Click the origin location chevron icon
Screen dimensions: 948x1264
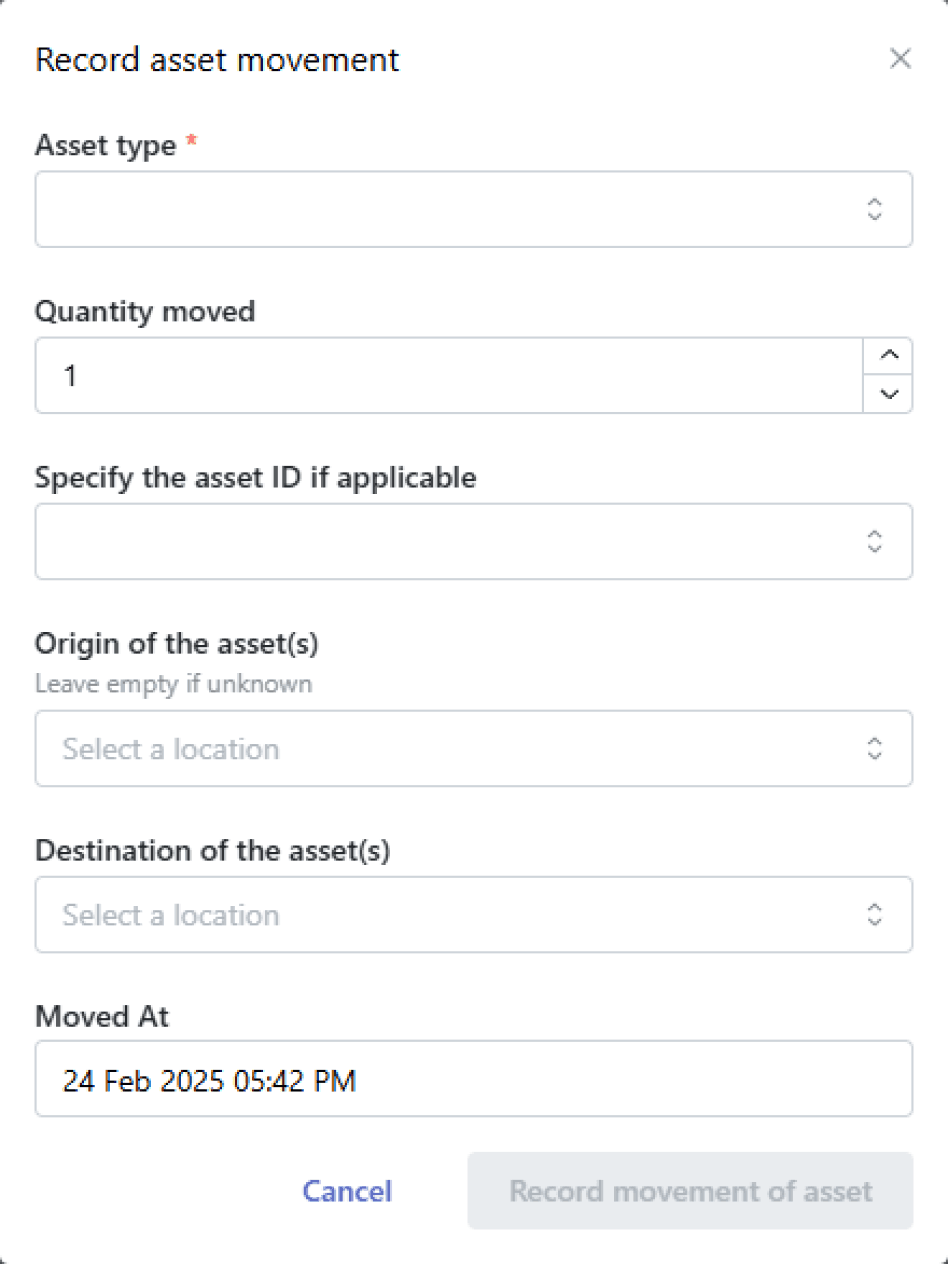point(874,748)
